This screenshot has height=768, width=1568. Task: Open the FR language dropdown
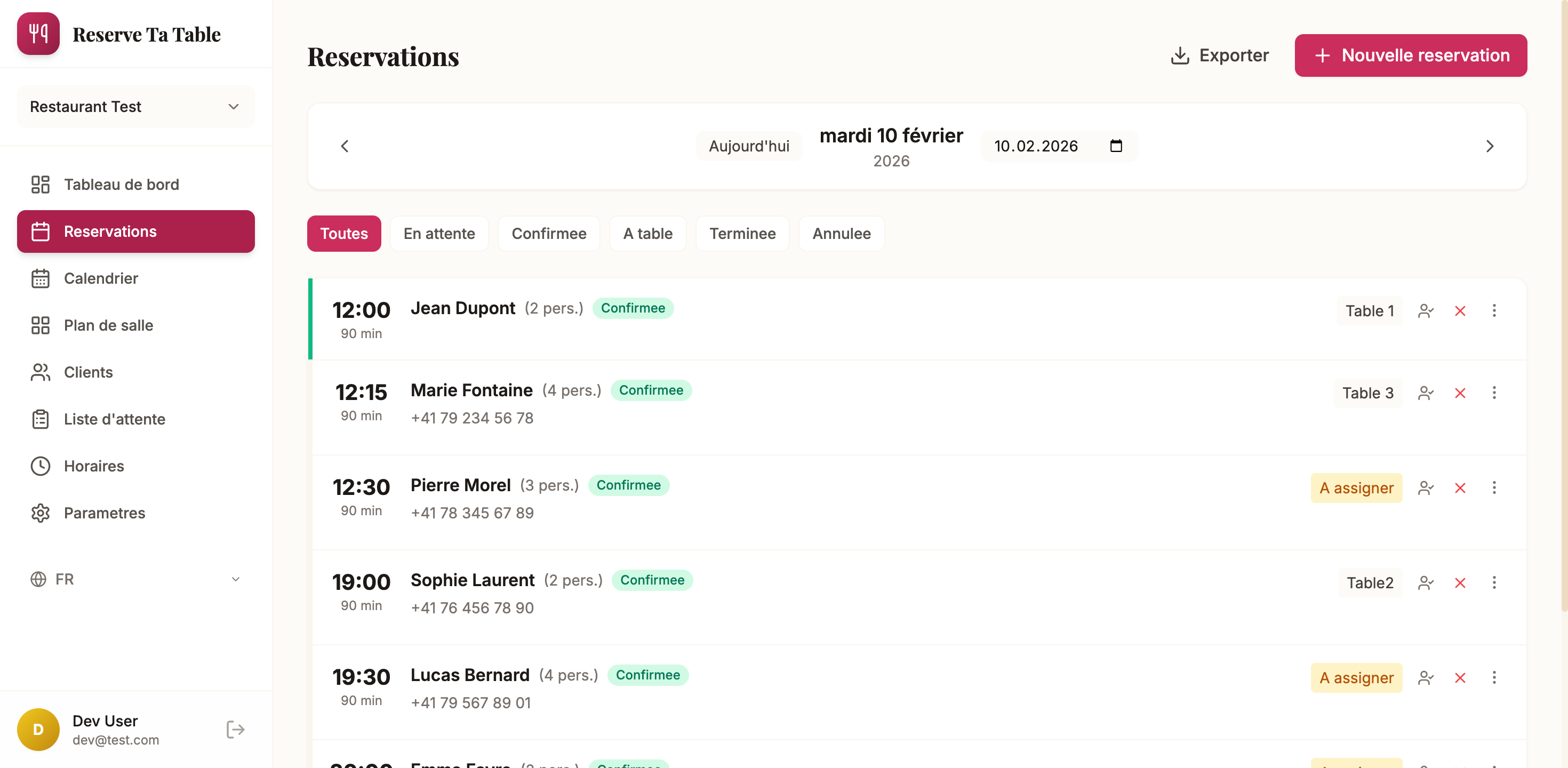click(136, 579)
